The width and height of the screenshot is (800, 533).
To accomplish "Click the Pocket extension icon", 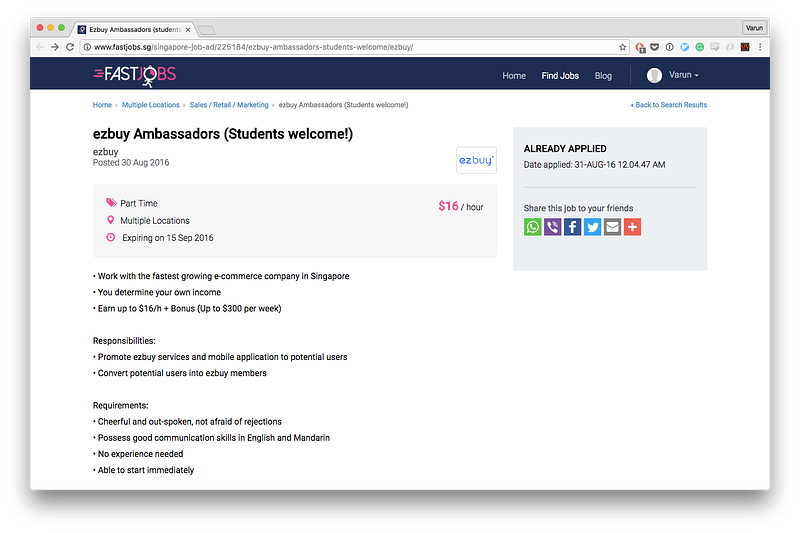I will (655, 47).
